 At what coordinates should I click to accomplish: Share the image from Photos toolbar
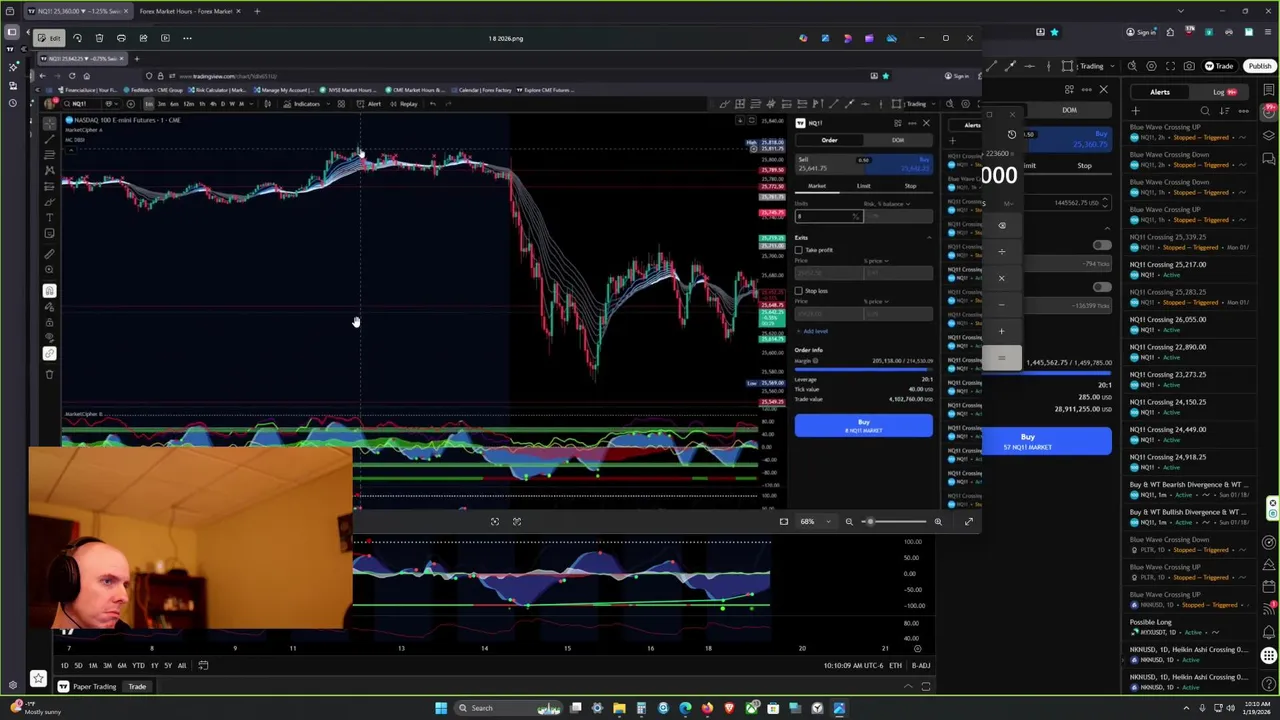click(x=143, y=38)
